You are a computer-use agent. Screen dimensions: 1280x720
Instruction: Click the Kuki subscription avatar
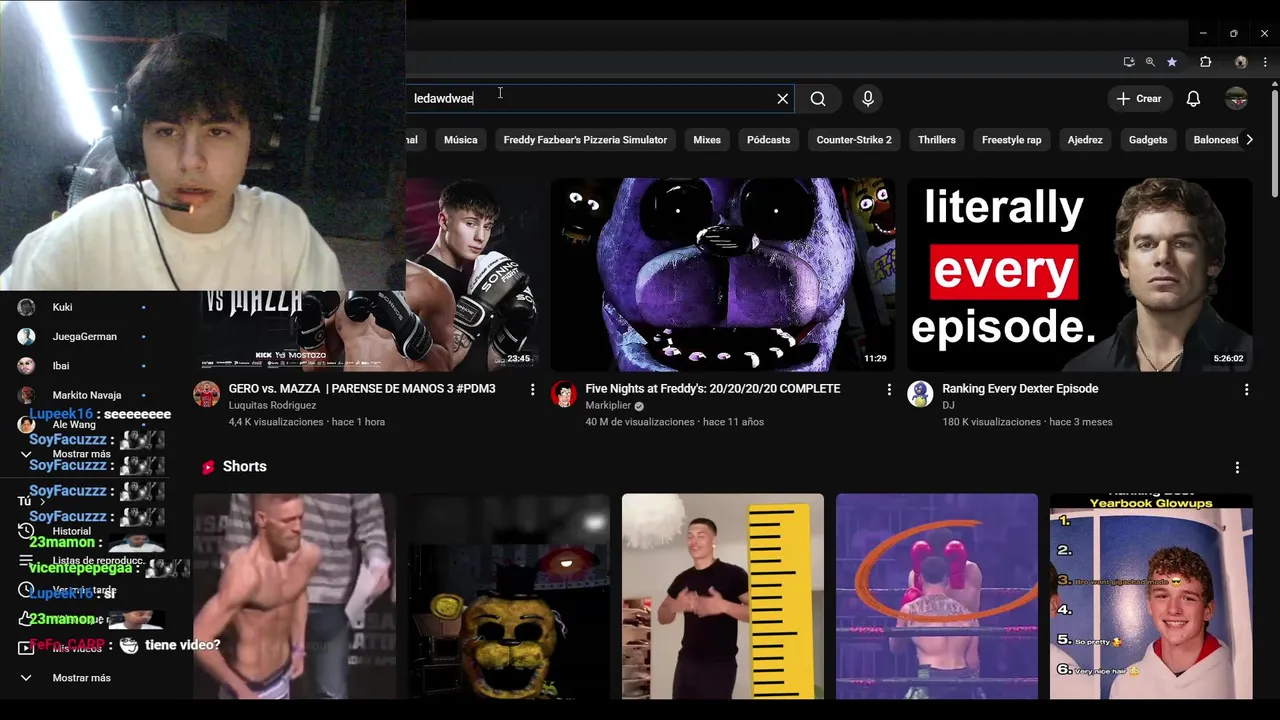[x=26, y=307]
